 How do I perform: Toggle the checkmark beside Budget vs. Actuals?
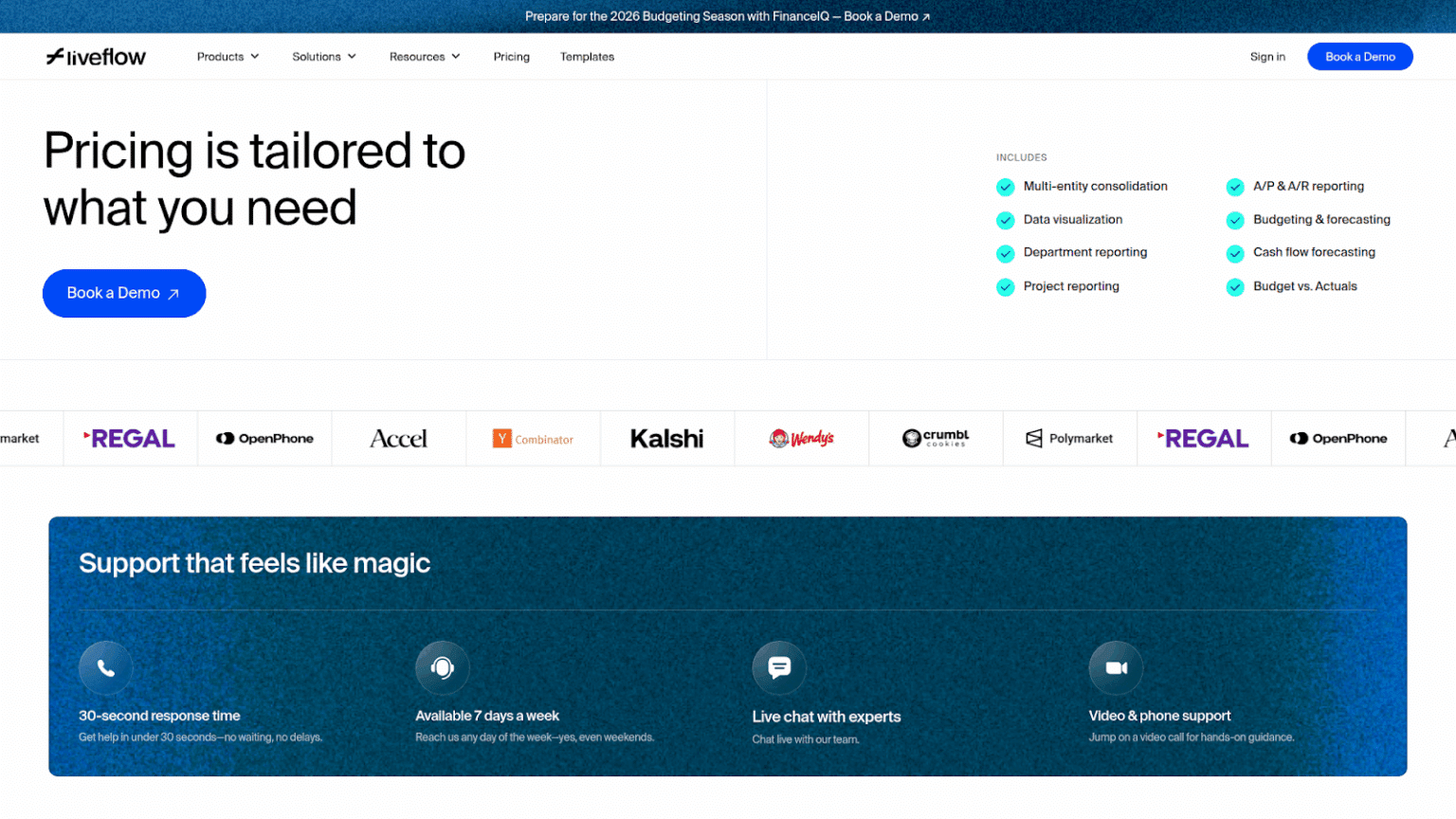[x=1235, y=286]
